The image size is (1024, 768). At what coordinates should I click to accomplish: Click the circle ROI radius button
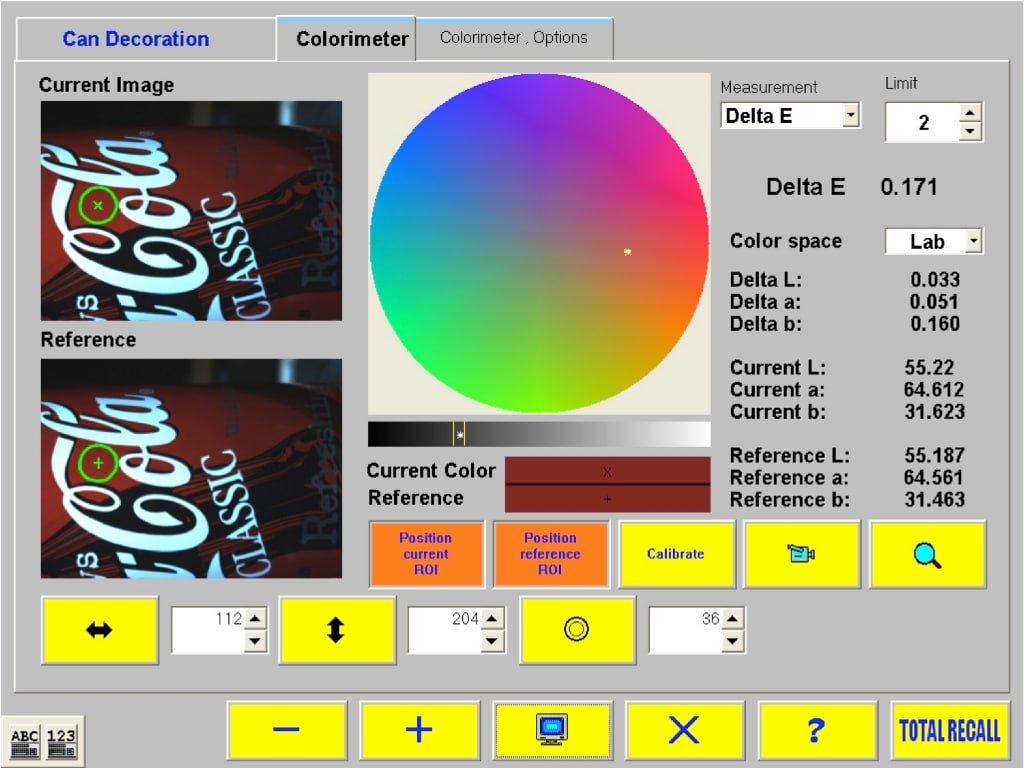[577, 630]
